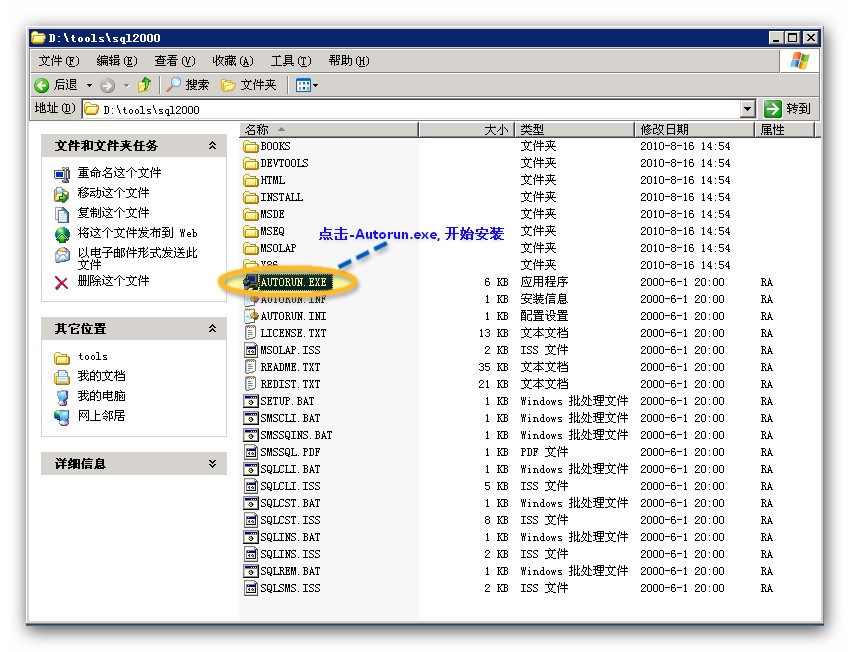Click the Up one level folder icon
Image resolution: width=850 pixels, height=652 pixels.
click(145, 85)
